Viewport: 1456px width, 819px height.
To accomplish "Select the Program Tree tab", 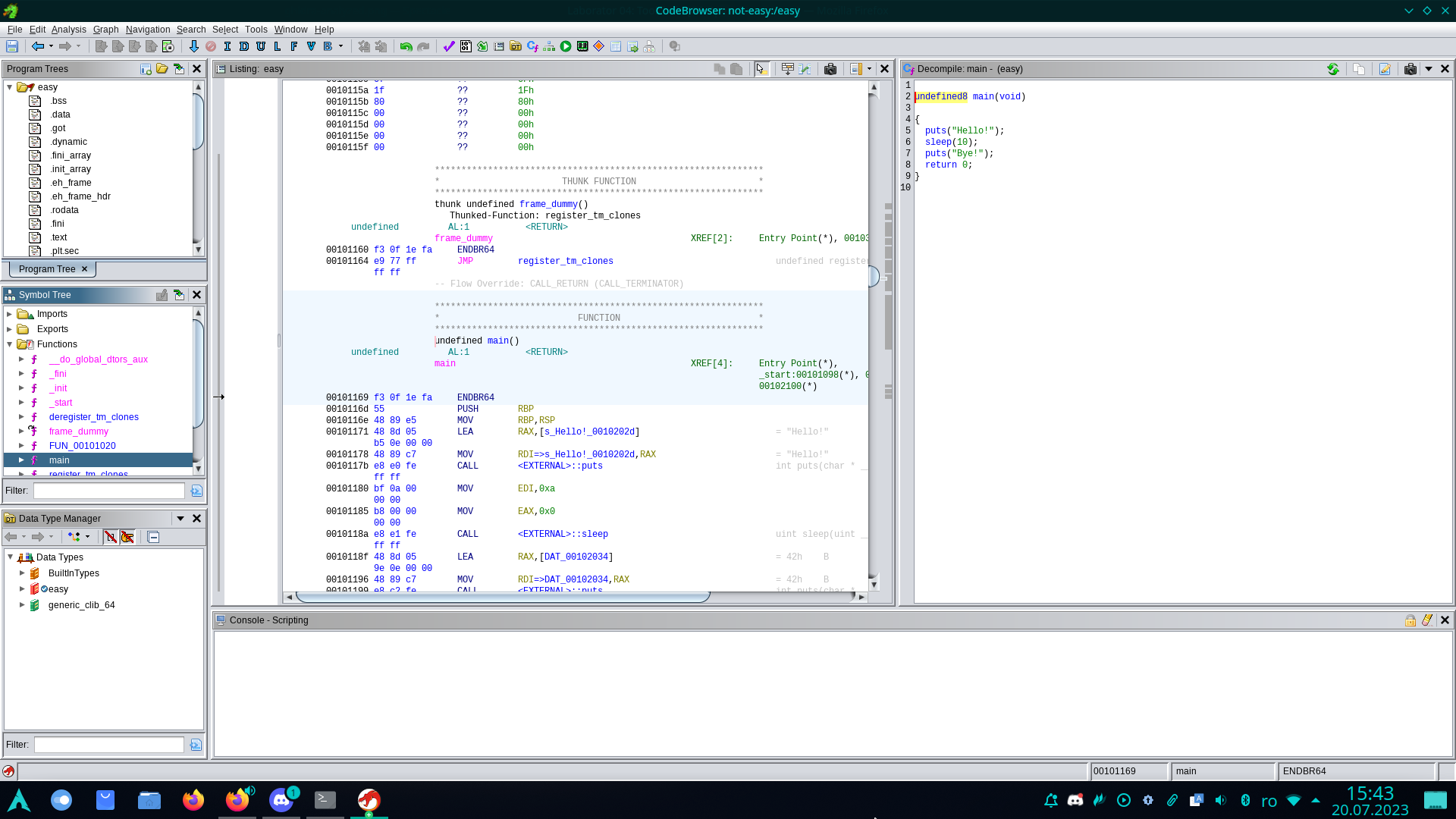I will click(x=46, y=269).
